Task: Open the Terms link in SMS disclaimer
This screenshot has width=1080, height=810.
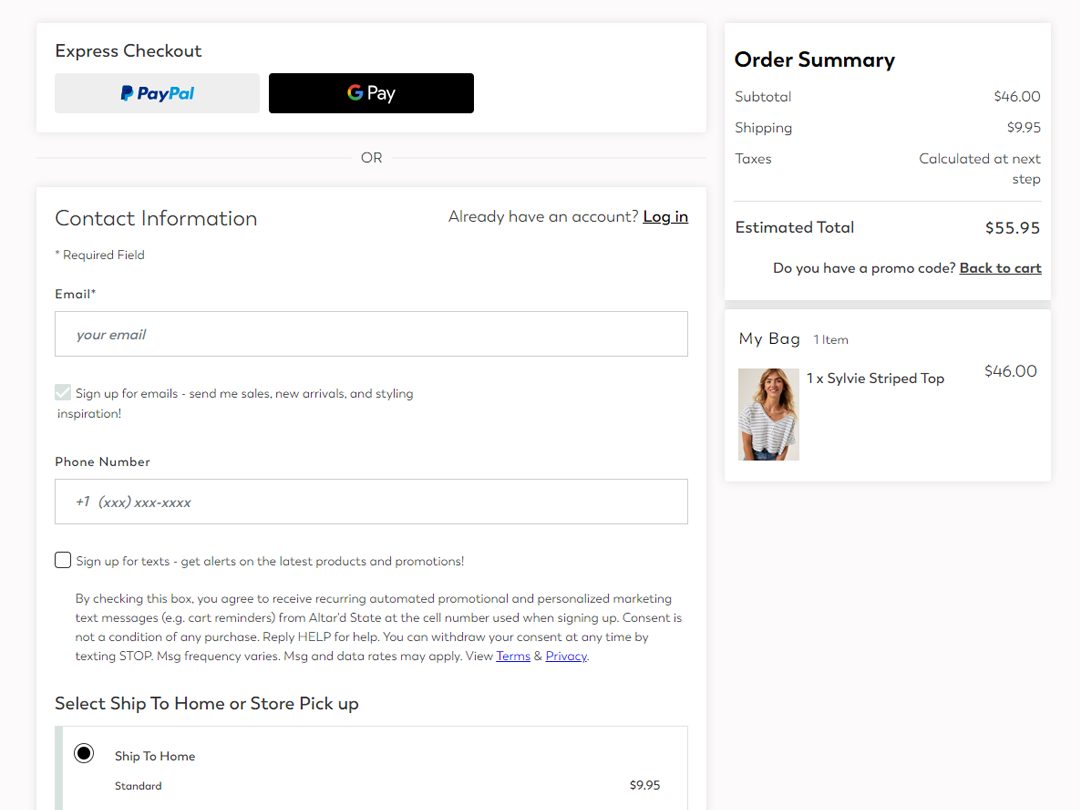Action: pos(513,656)
